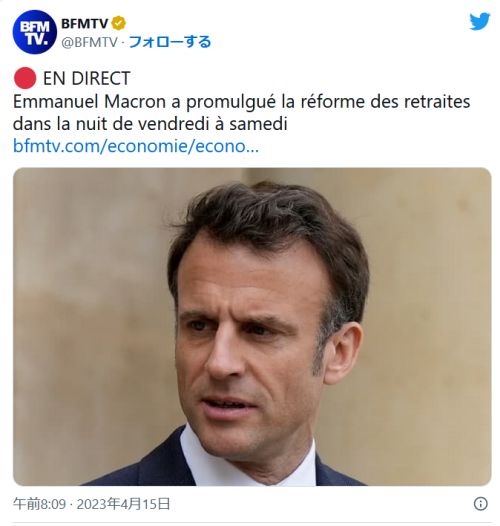Image resolution: width=500 pixels, height=526 pixels.
Task: Click the gold verified badge beside BFMTV
Action: point(118,23)
